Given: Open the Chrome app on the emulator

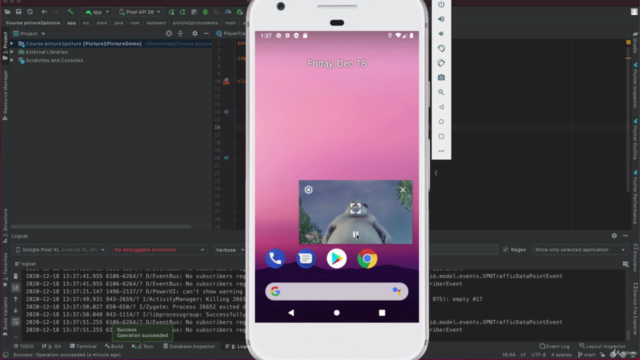Looking at the screenshot, I should point(367,259).
